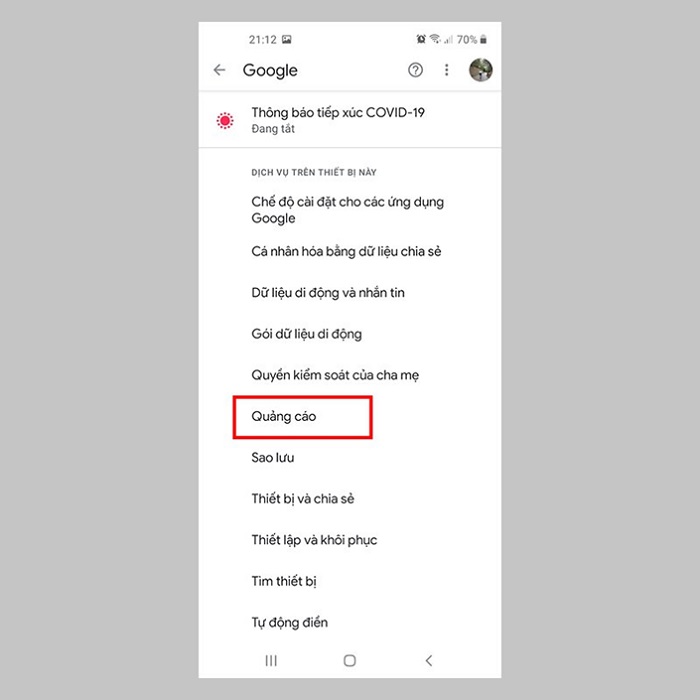
Task: Tap the account profile avatar
Action: 480,70
